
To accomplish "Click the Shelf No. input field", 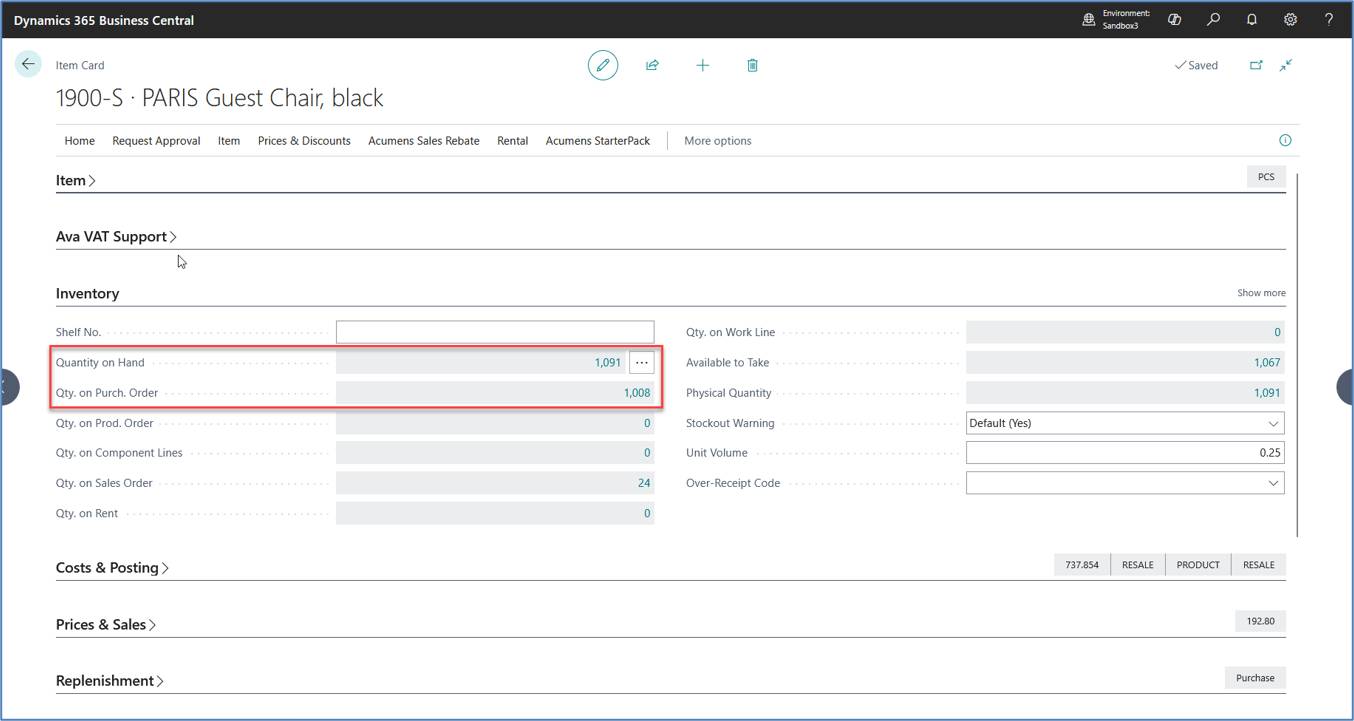I will click(495, 332).
